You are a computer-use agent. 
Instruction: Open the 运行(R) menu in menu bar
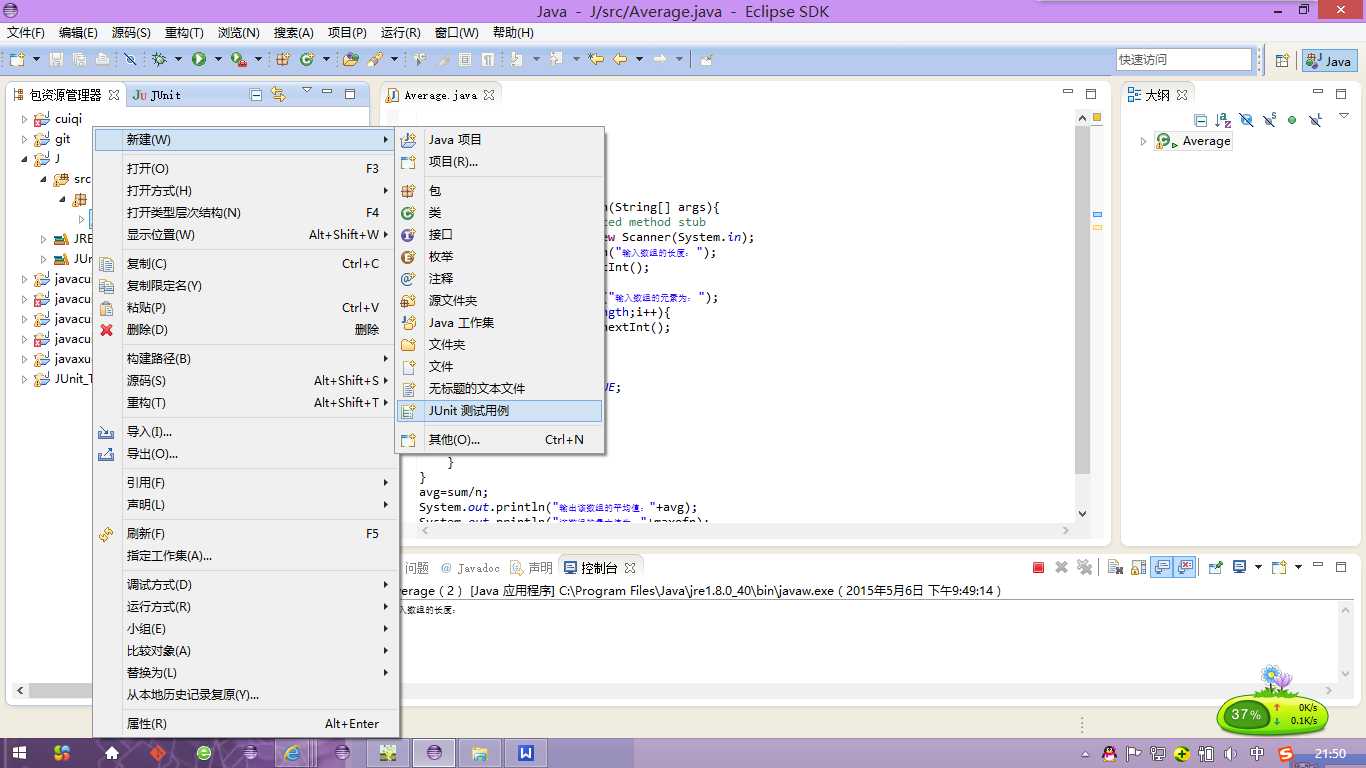pos(400,32)
